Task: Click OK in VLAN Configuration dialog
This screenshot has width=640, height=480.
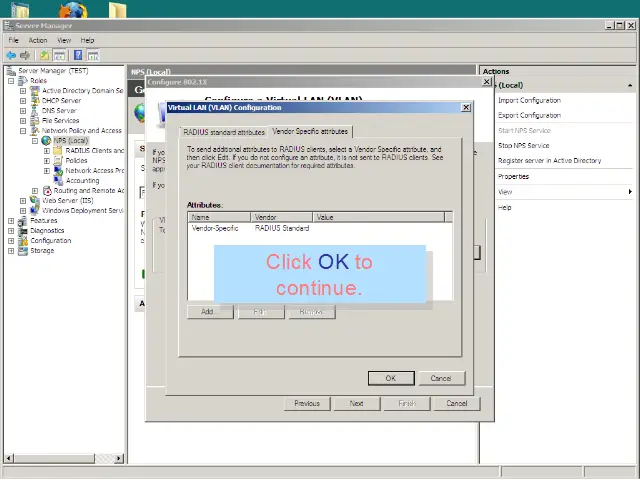Action: [x=391, y=378]
